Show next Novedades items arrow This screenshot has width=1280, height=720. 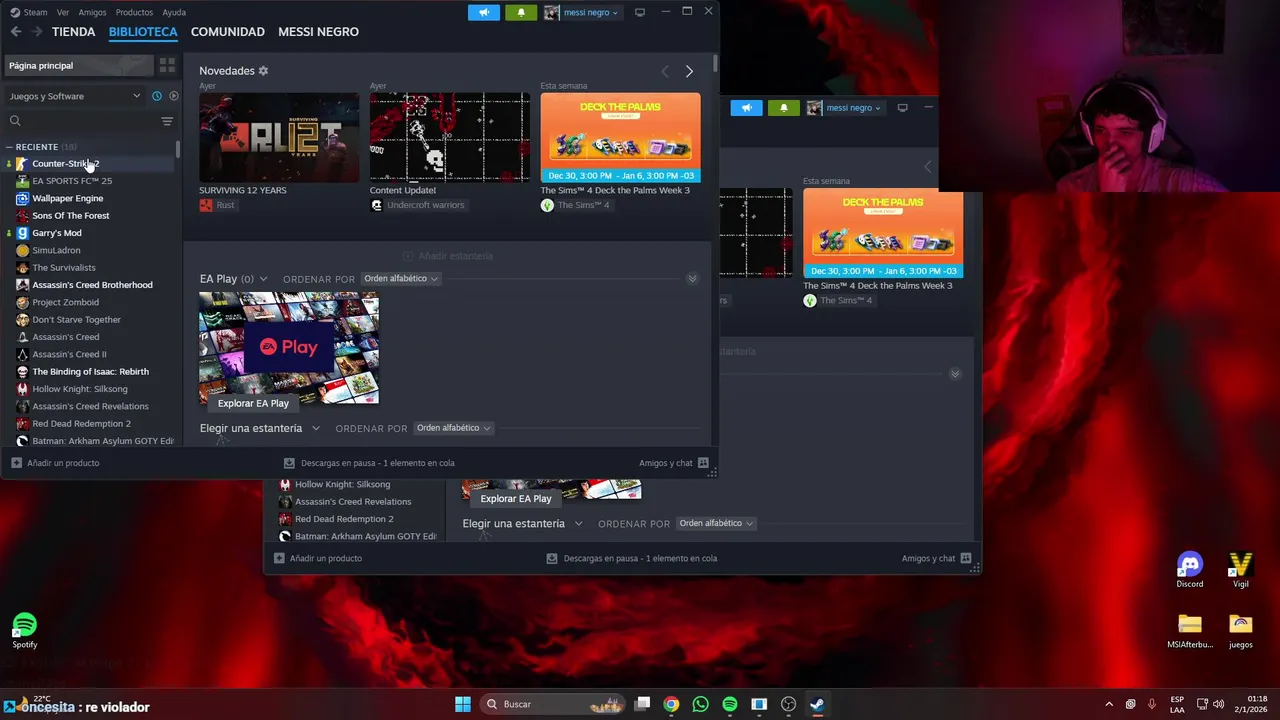pyautogui.click(x=689, y=71)
